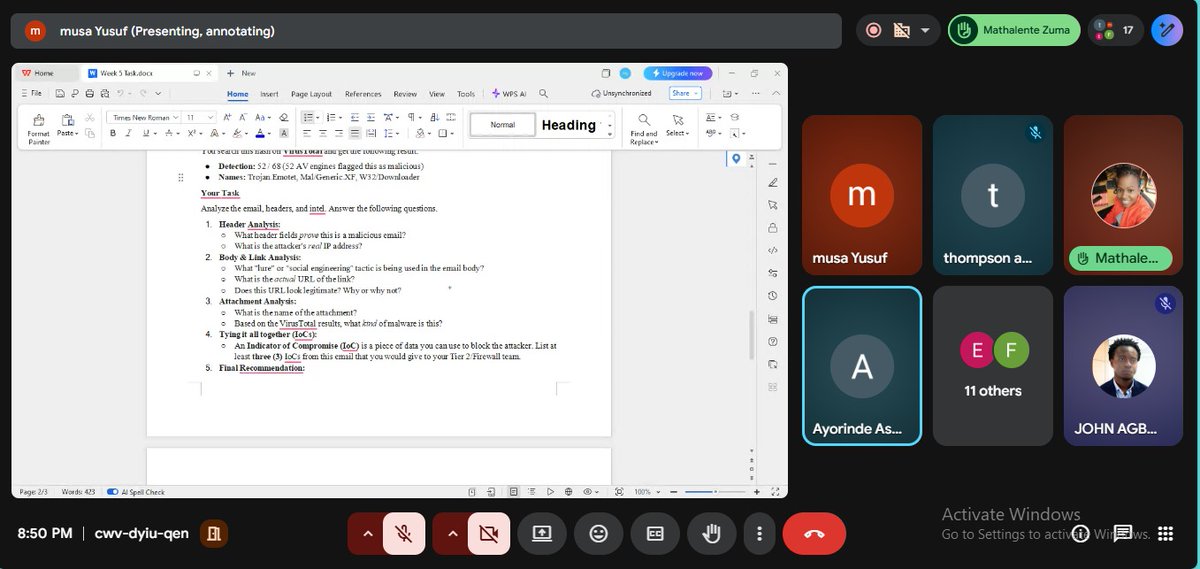Open more options three-dot menu in call bar
Screen dimensions: 1200x569
pos(760,534)
